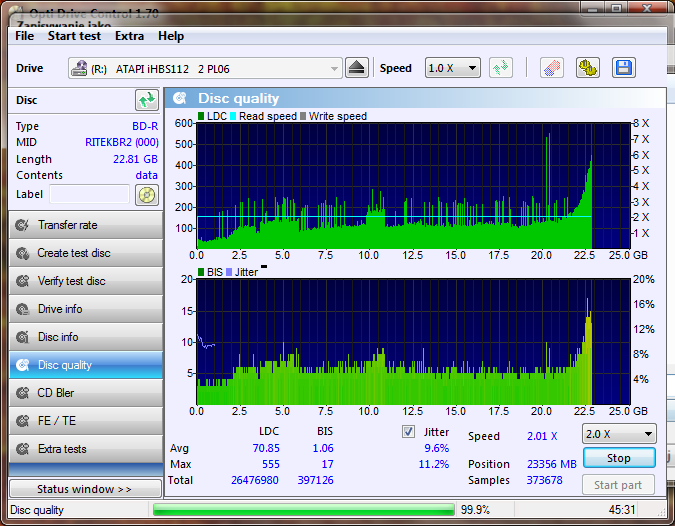Stop the running disc quality test
Image resolution: width=675 pixels, height=526 pixels.
(x=619, y=458)
